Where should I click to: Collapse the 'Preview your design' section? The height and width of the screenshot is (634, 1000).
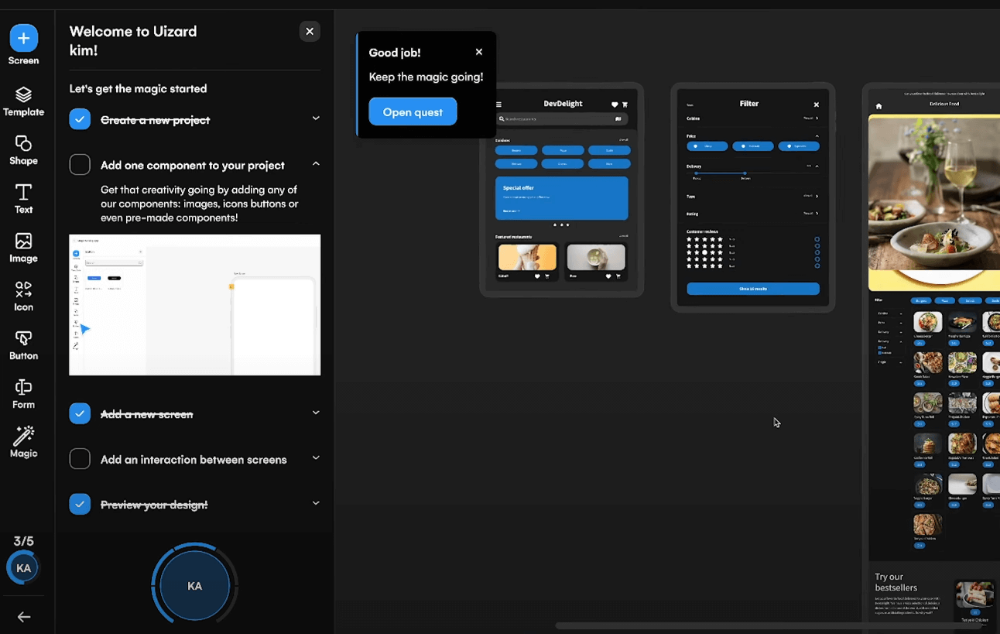click(x=316, y=503)
